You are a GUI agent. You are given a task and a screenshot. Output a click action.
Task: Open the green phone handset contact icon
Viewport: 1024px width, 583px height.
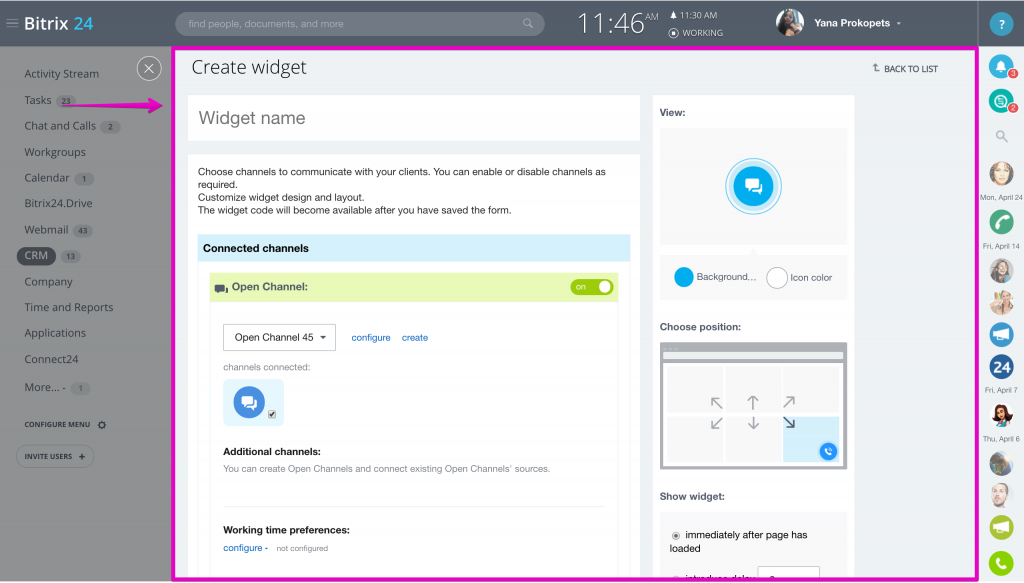(x=1001, y=222)
